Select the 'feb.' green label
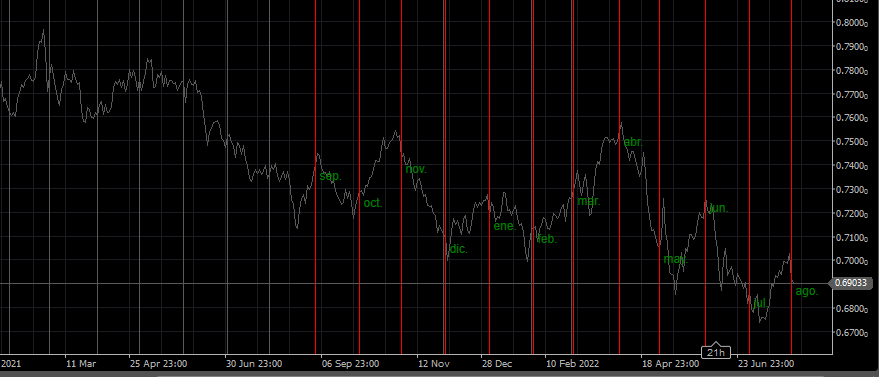This screenshot has height=377, width=879. pyautogui.click(x=547, y=239)
